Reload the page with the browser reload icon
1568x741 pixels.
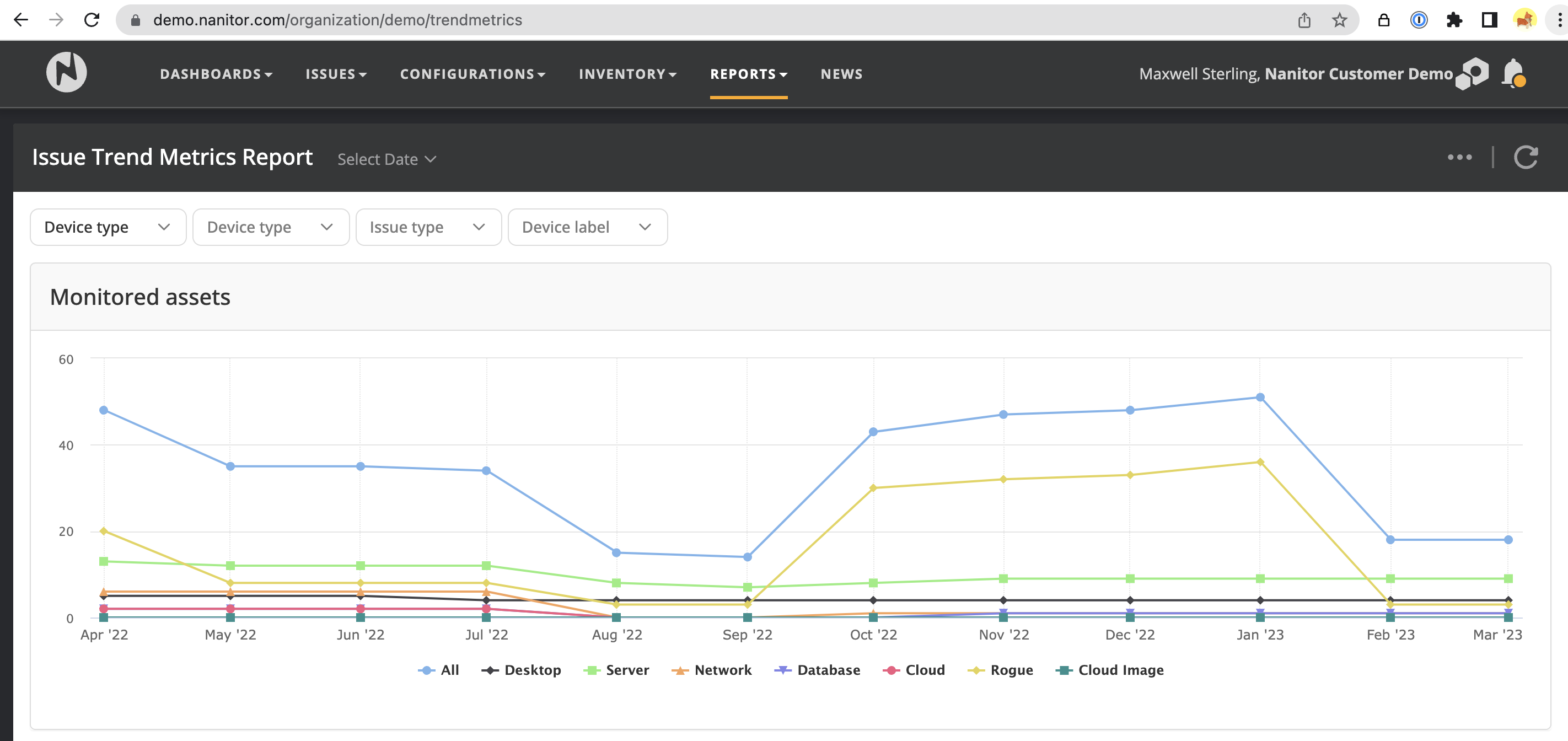click(92, 20)
